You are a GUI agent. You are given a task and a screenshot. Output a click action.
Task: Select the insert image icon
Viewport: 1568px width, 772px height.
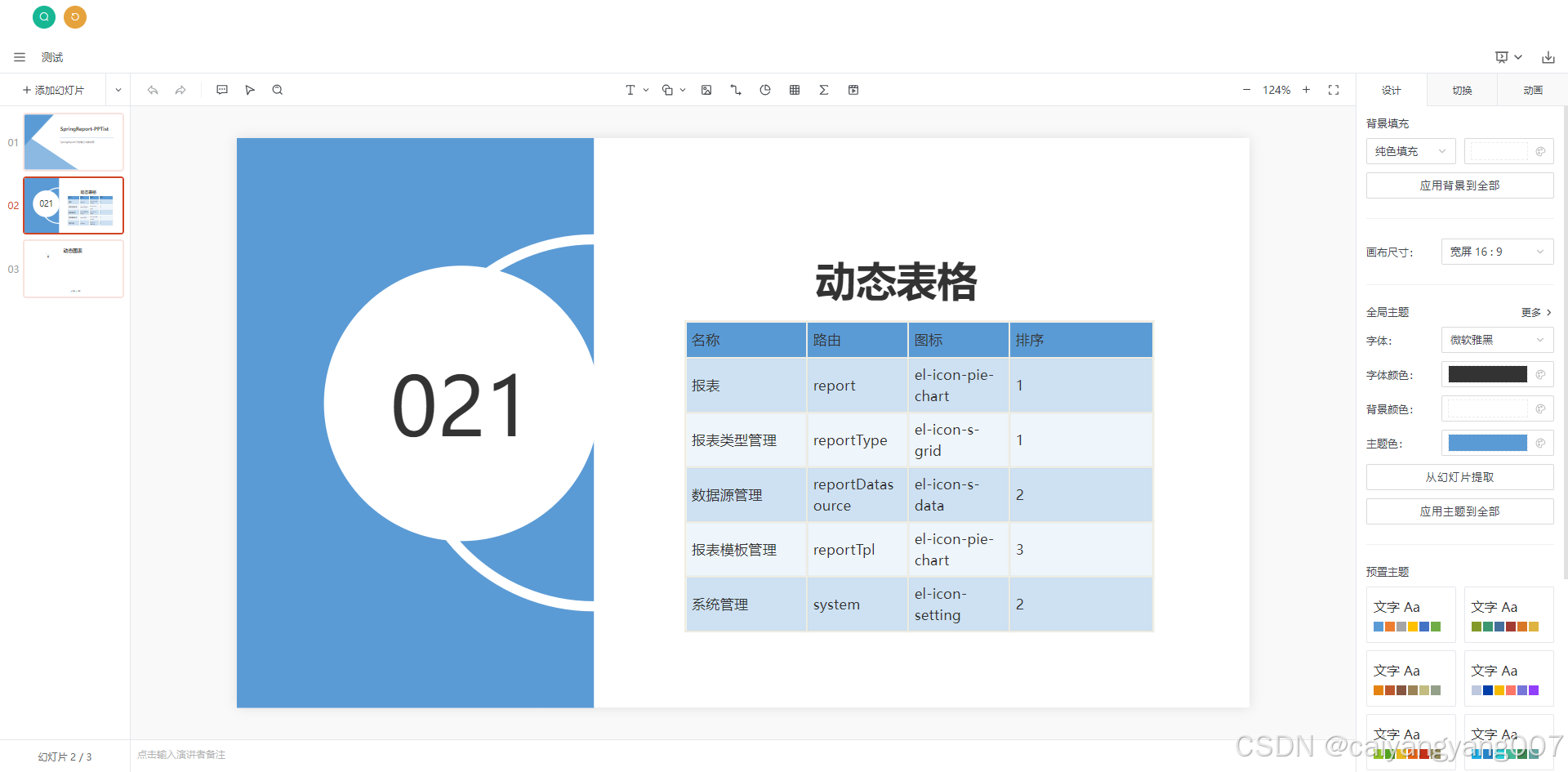(706, 90)
